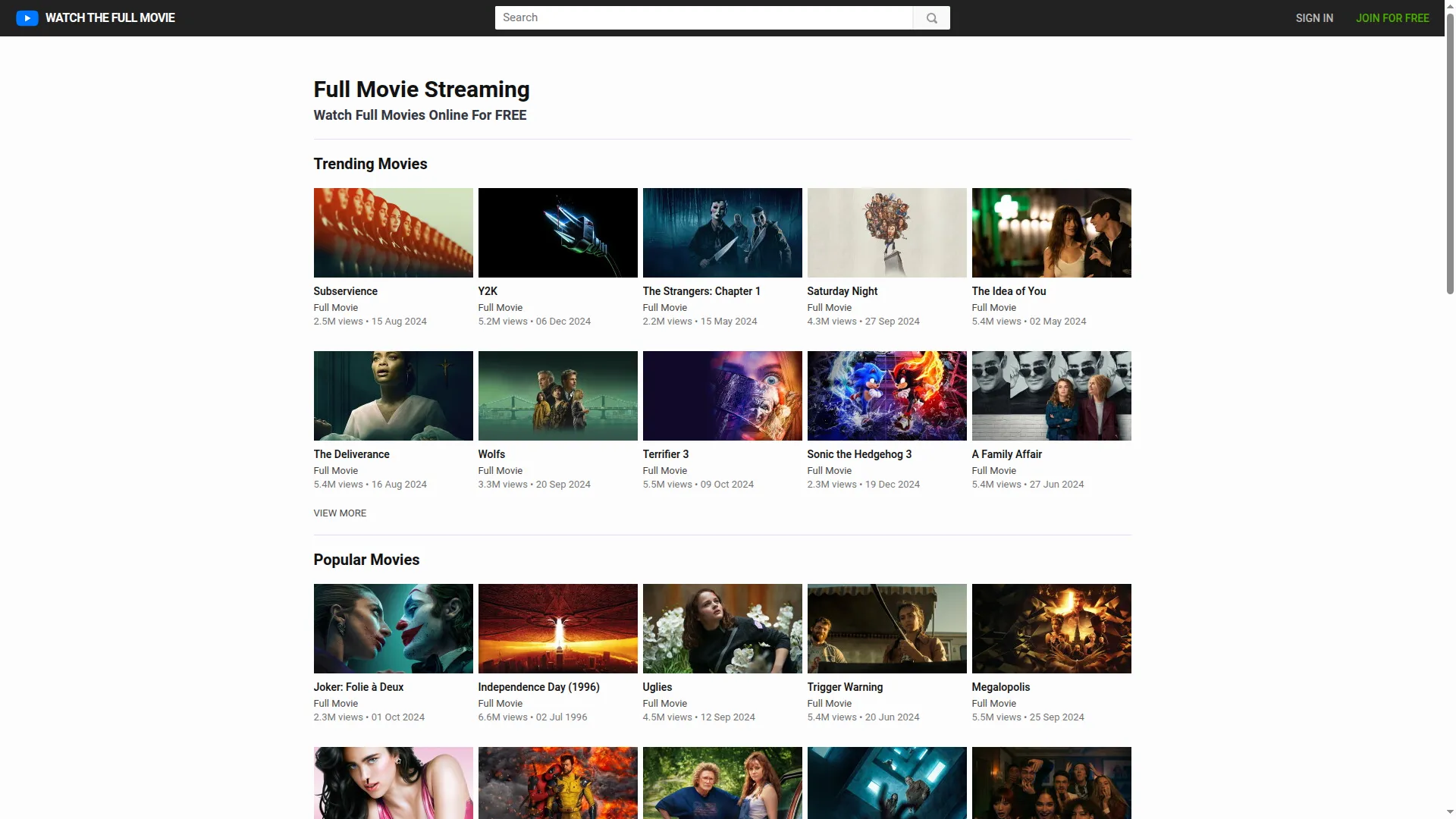The image size is (1456, 819).
Task: Open The Strangers: Chapter 1 thumbnail
Action: point(722,233)
